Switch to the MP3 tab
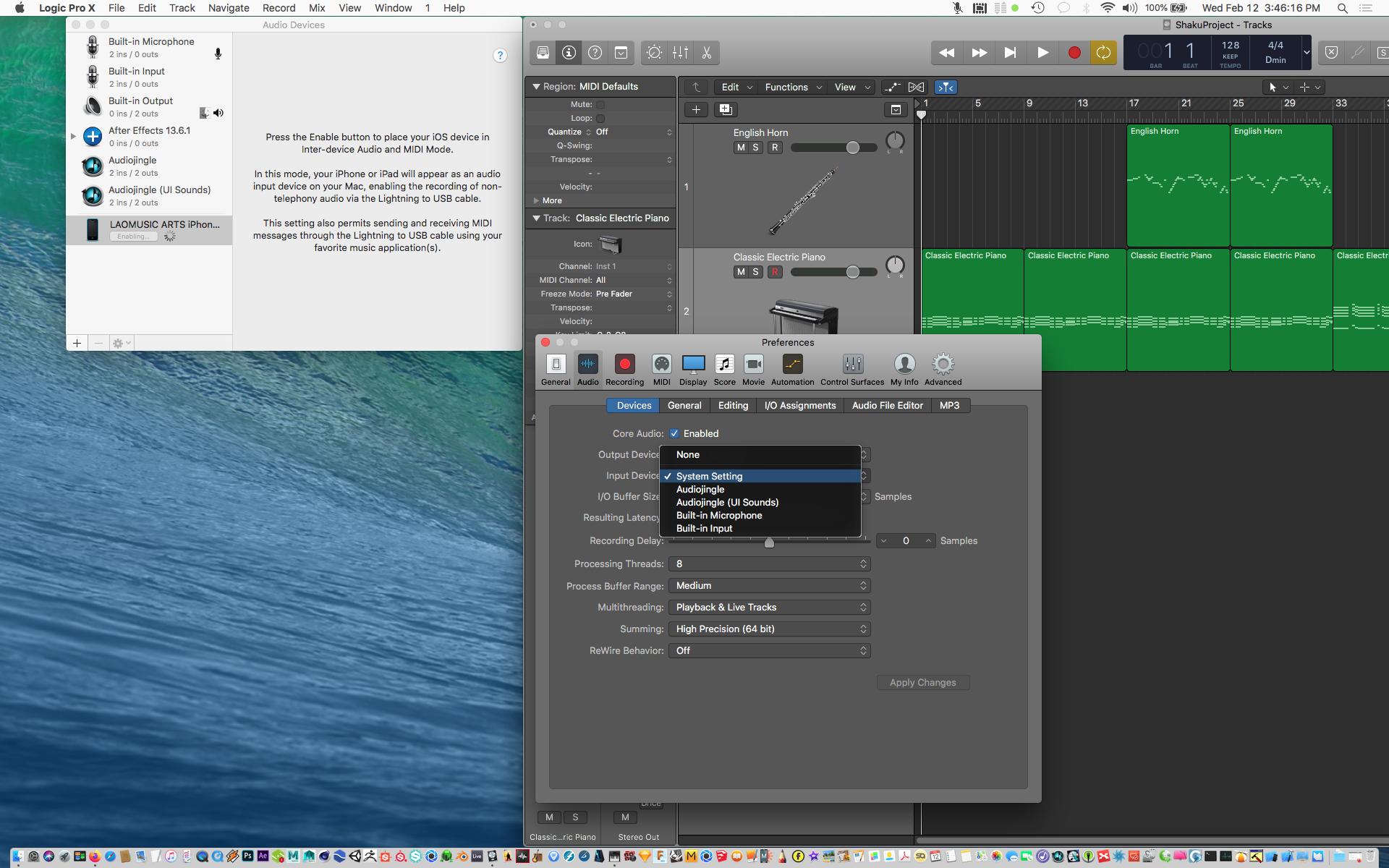Screen dimensions: 1389x868 pos(949,405)
